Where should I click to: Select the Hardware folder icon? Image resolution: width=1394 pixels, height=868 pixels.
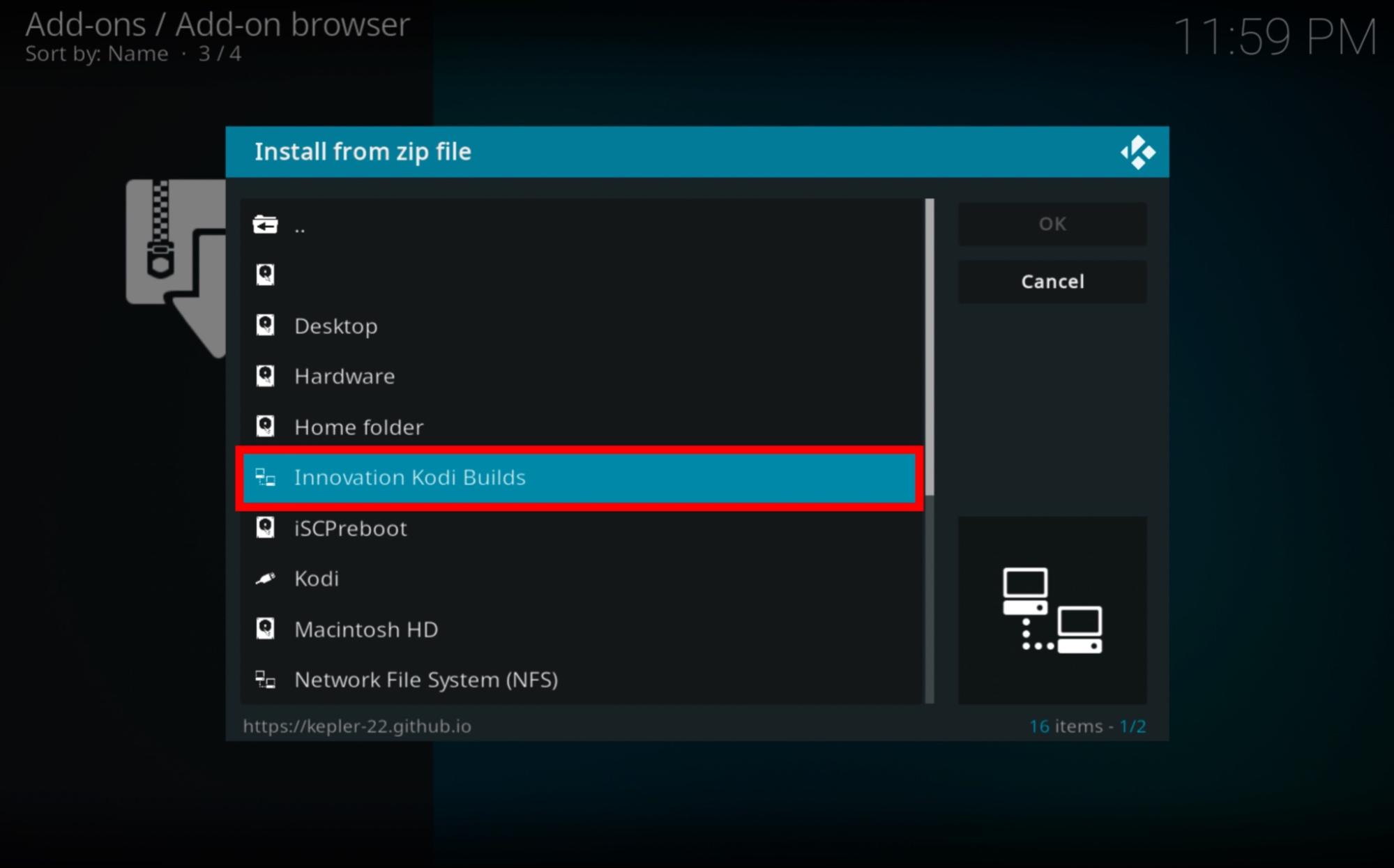pyautogui.click(x=266, y=376)
